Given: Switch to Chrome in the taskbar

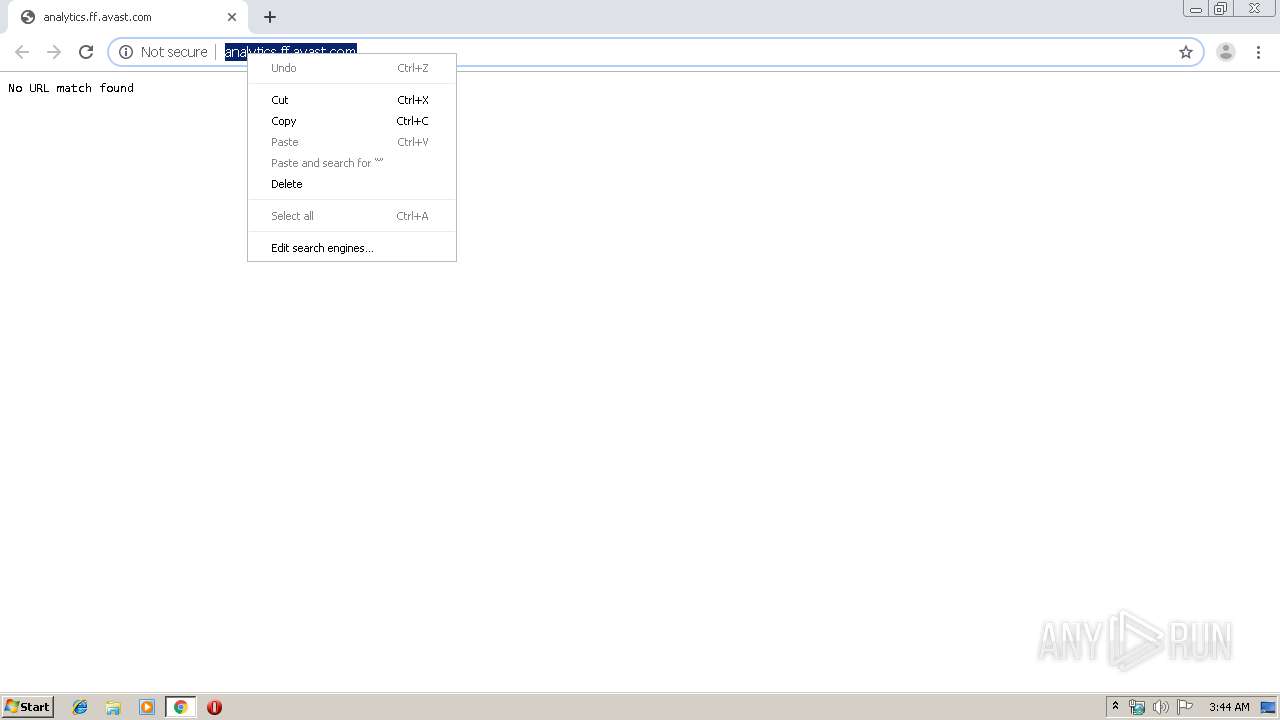Looking at the screenshot, I should (180, 707).
